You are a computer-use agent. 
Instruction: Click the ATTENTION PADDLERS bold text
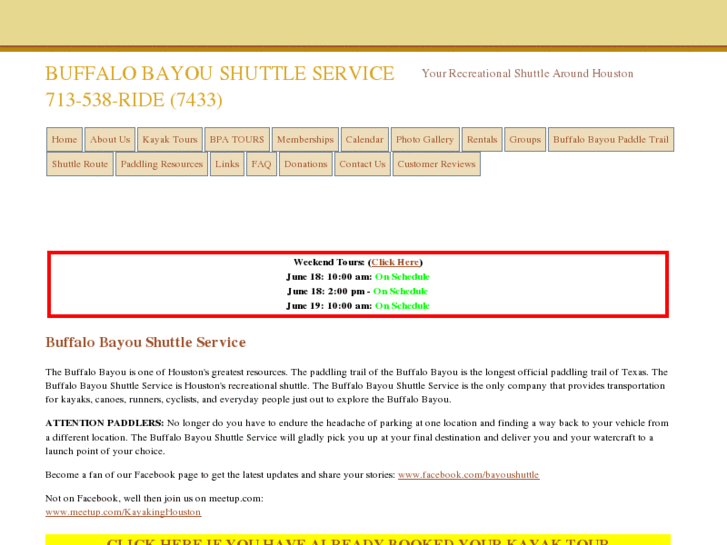coord(104,423)
